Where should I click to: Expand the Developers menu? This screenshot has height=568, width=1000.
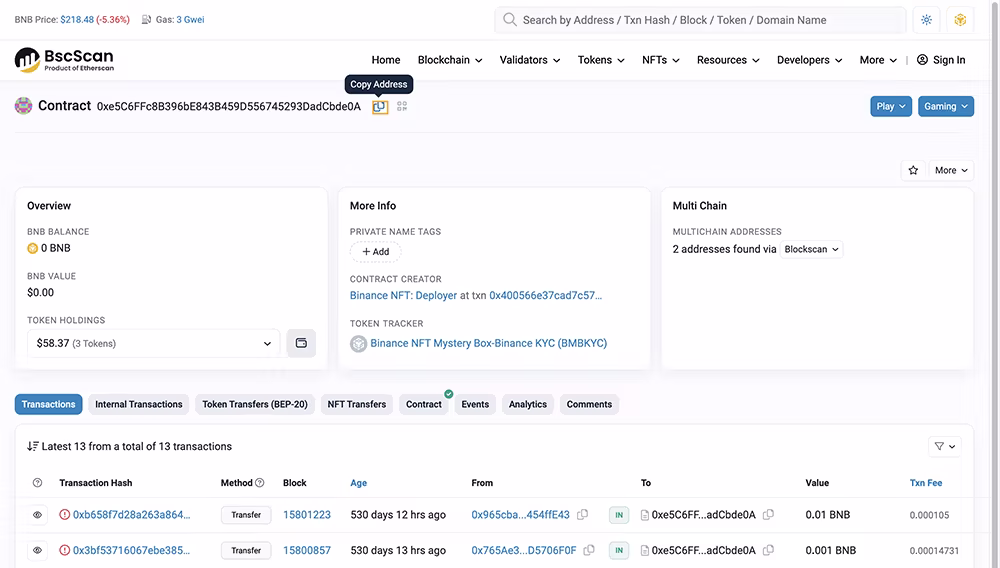click(810, 60)
